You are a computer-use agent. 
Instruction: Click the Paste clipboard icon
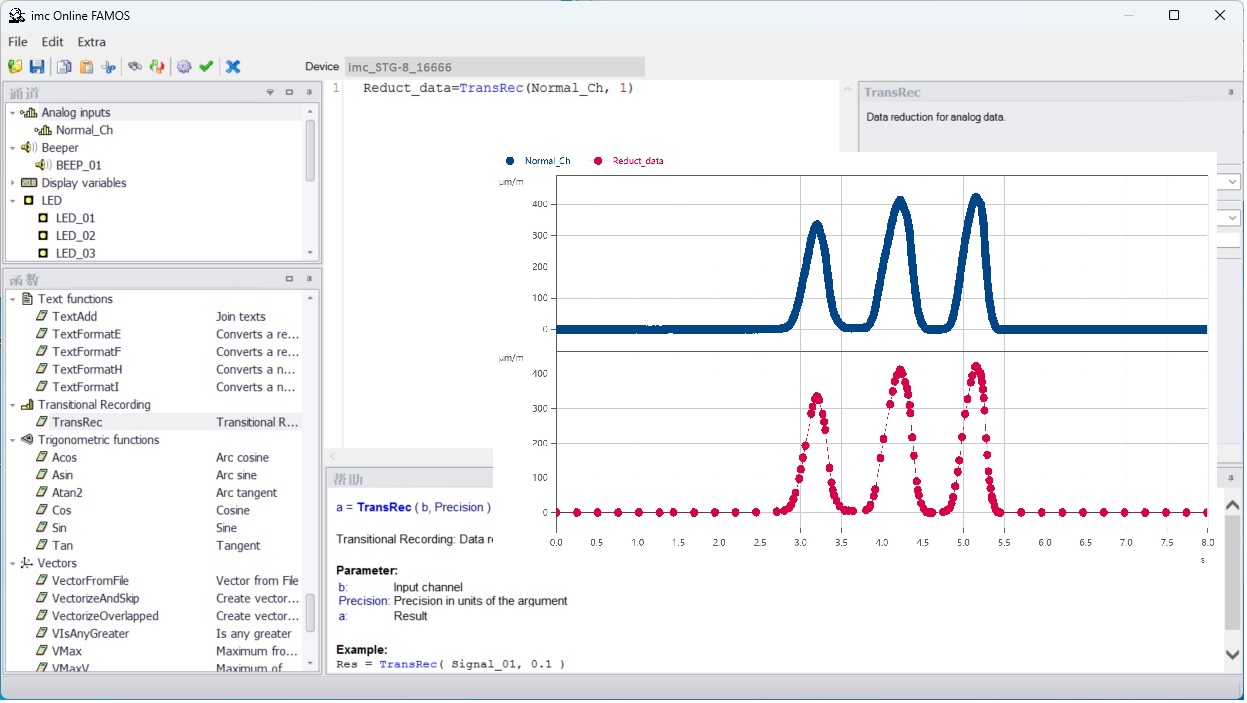(86, 67)
